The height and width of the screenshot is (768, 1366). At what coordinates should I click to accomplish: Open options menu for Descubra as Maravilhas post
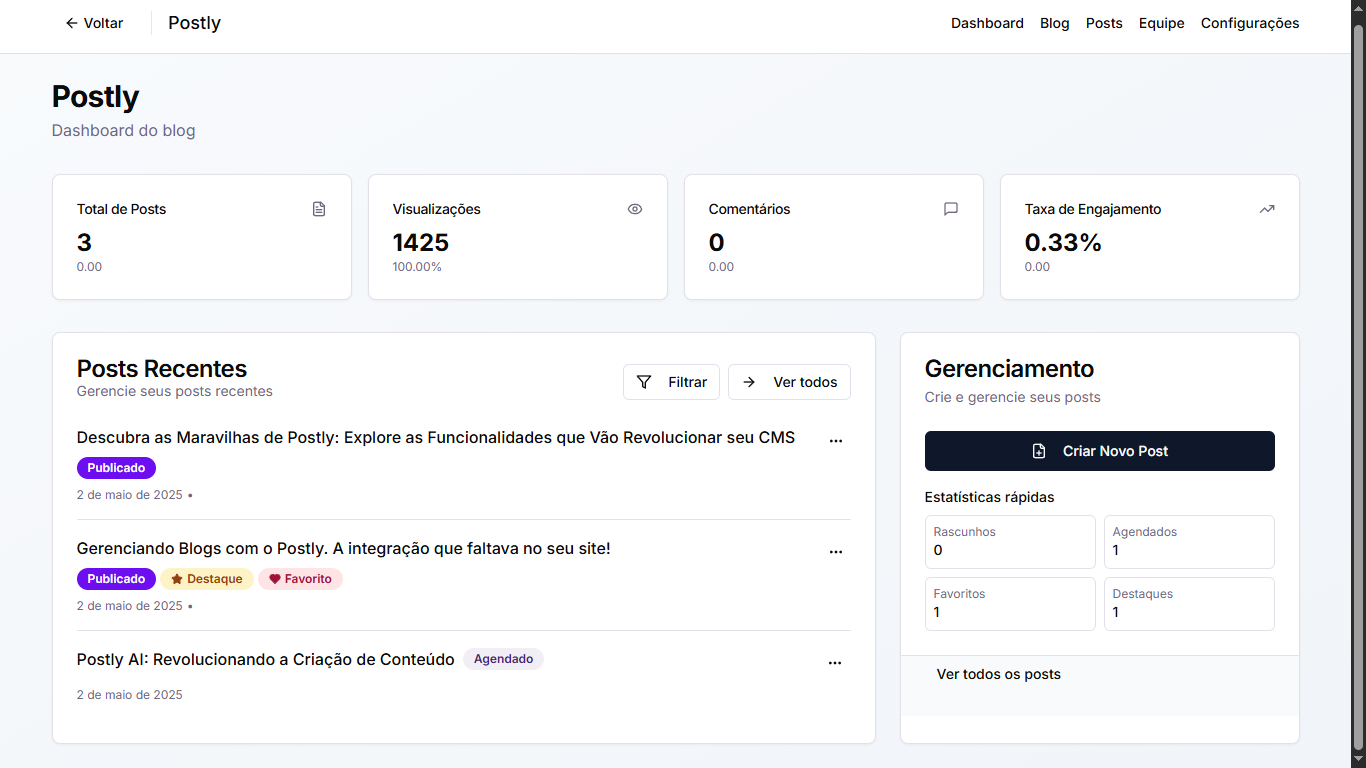(836, 440)
